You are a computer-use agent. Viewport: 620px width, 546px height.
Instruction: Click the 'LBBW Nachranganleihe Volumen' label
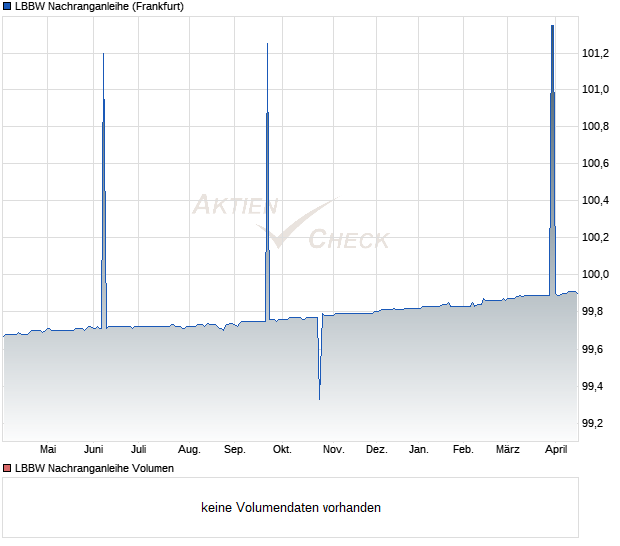coord(95,469)
